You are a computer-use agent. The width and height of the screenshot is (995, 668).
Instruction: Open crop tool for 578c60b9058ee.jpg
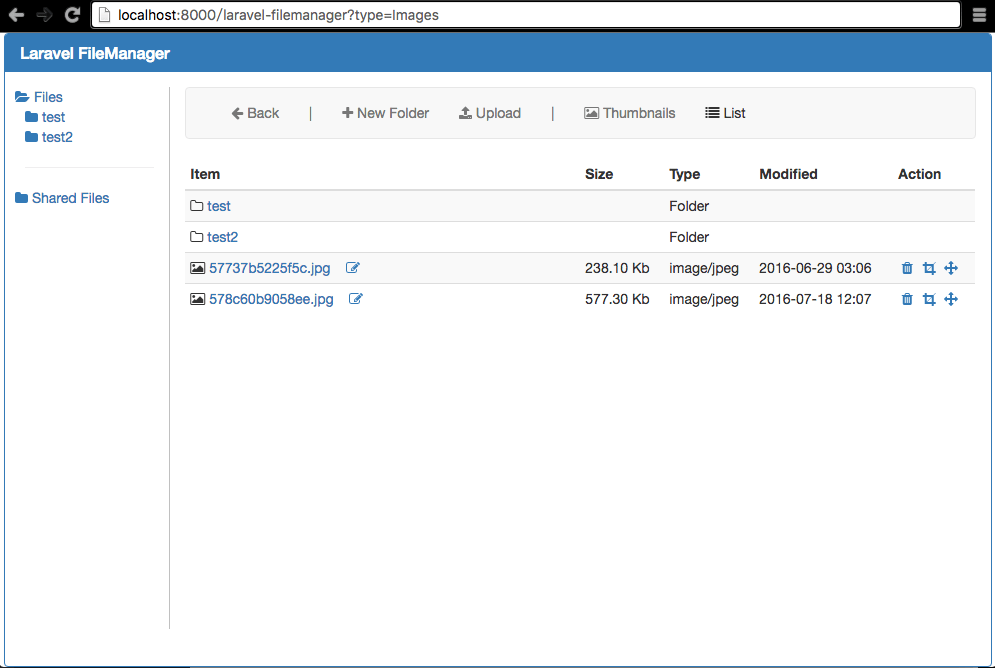pyautogui.click(x=929, y=299)
